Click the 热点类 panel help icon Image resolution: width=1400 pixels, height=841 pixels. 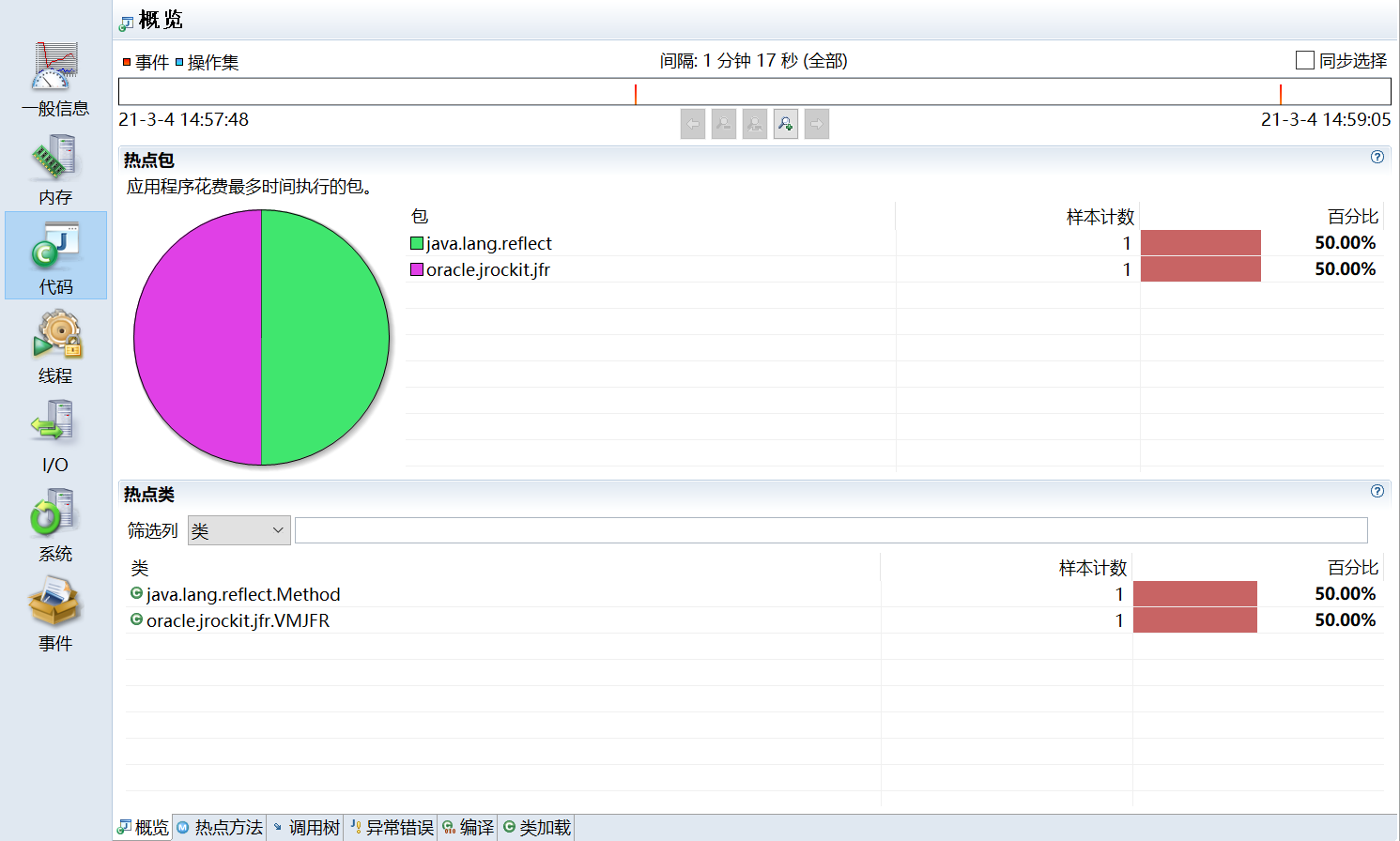pyautogui.click(x=1377, y=491)
